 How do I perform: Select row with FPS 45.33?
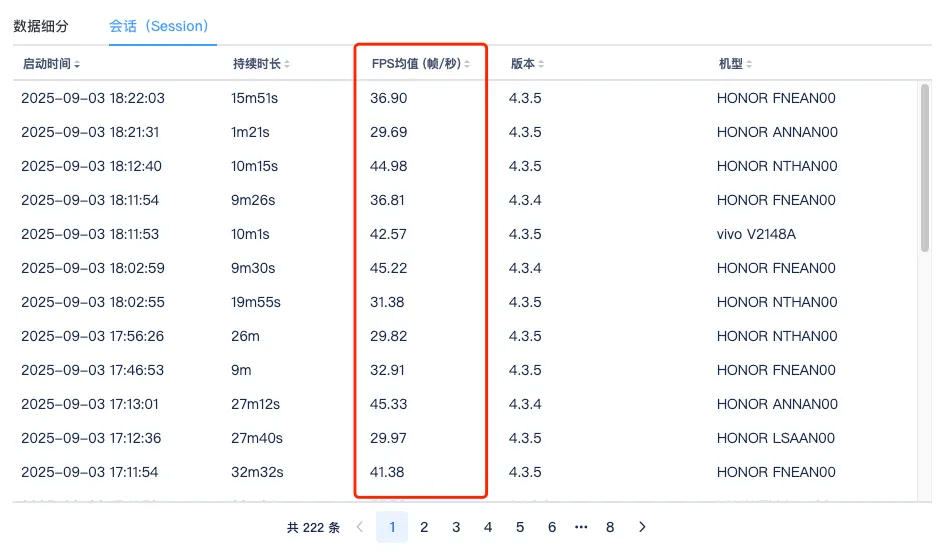[388, 404]
